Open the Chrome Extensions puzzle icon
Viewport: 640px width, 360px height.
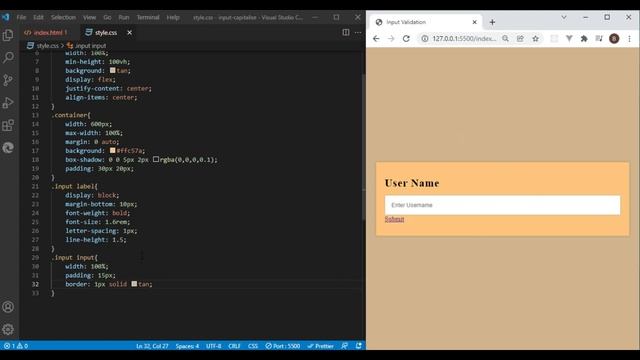pyautogui.click(x=584, y=38)
